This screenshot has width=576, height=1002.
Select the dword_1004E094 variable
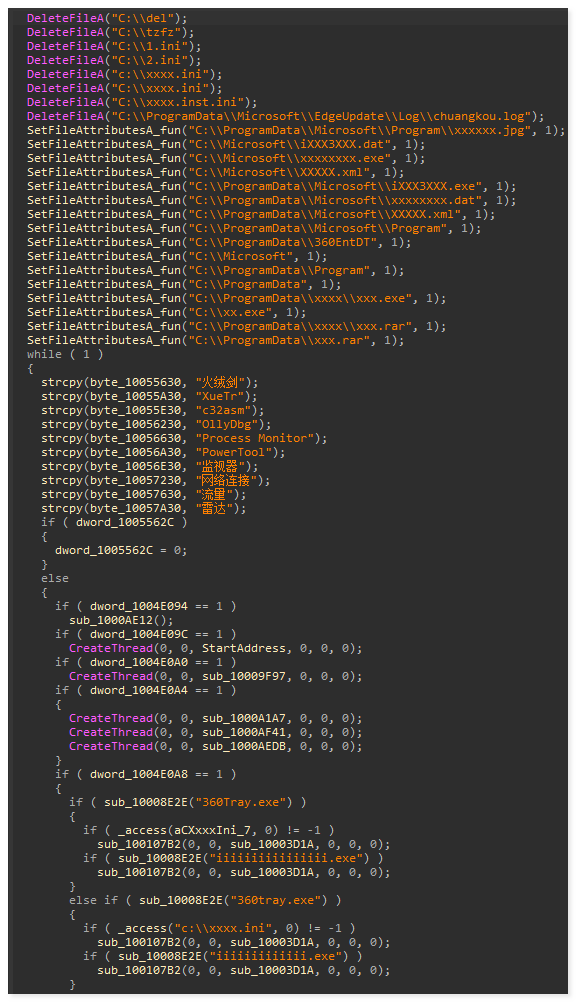(139, 606)
